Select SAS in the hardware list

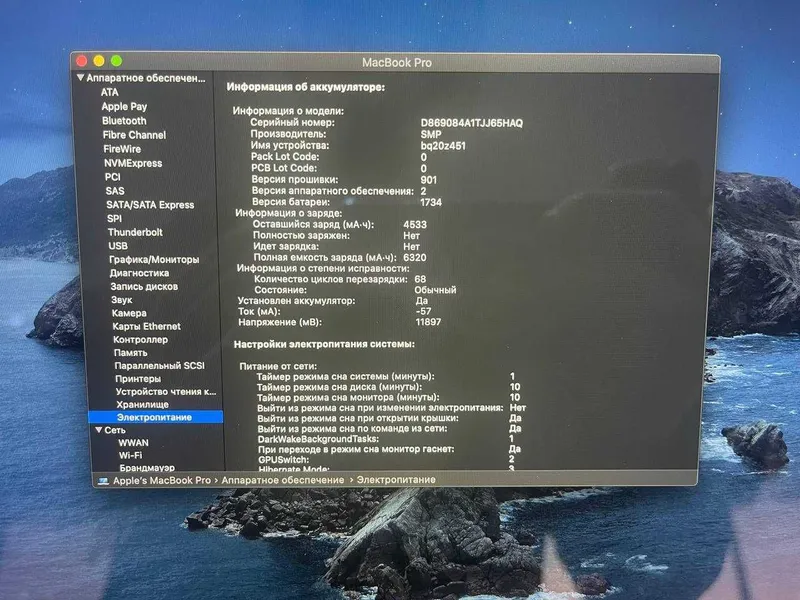(x=115, y=191)
